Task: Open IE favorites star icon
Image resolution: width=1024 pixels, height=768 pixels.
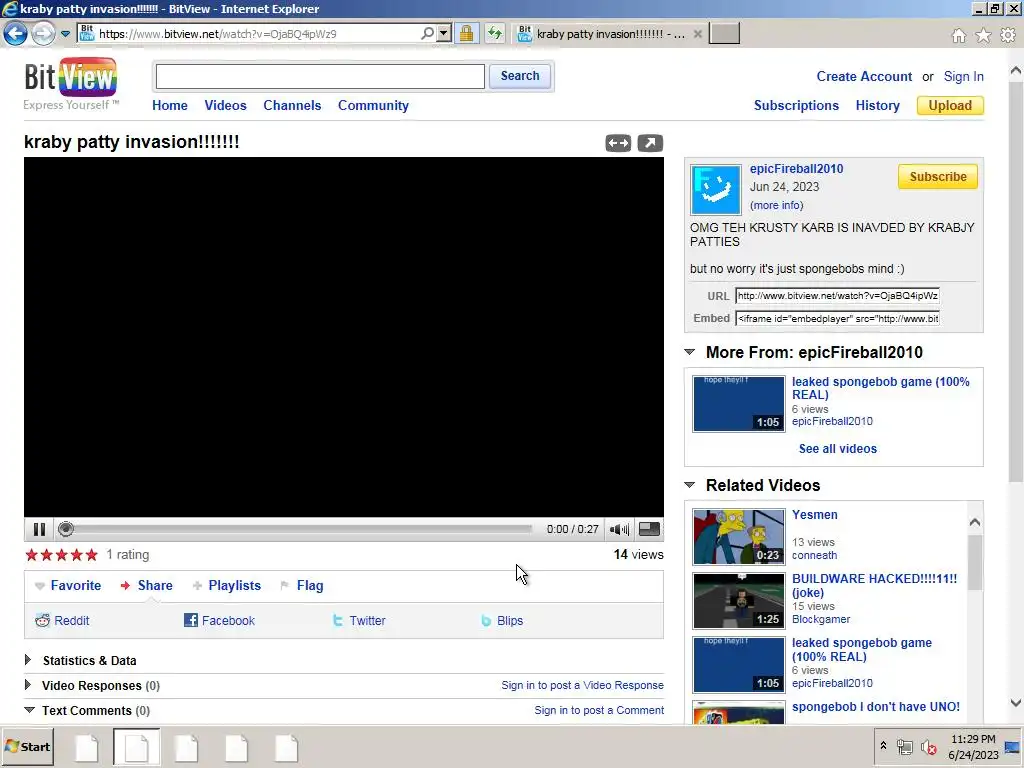Action: pos(983,35)
